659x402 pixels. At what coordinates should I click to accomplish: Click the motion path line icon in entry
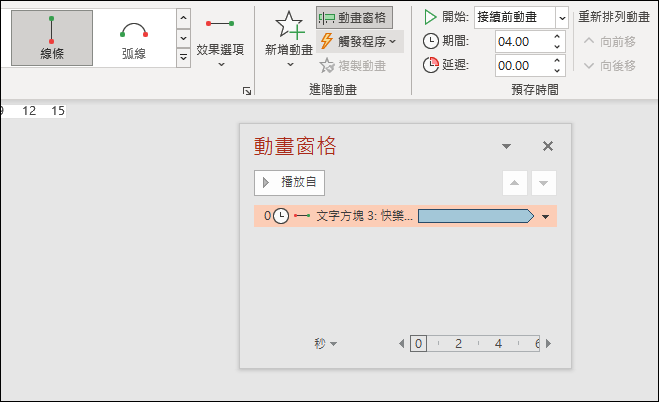click(302, 216)
